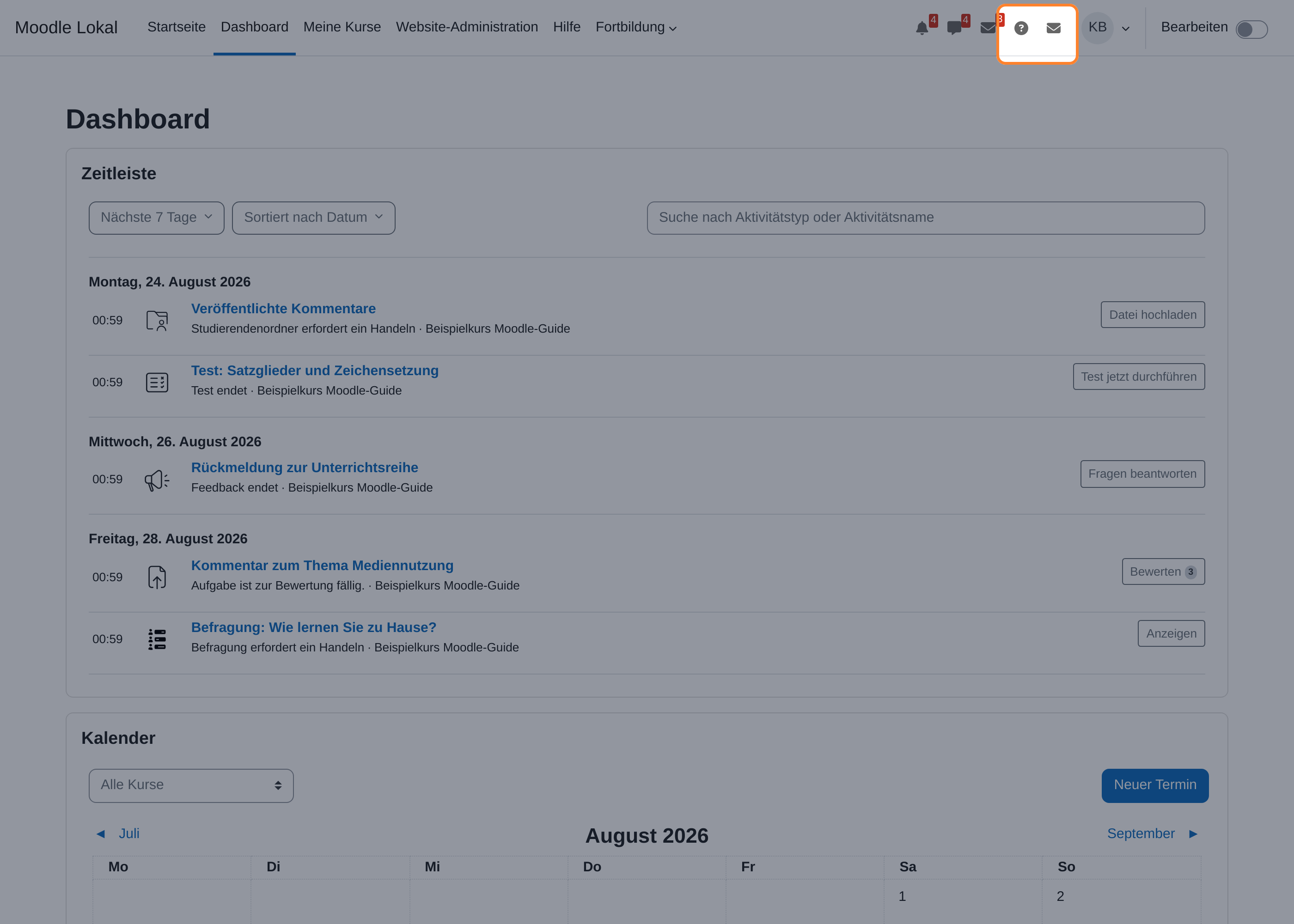Click the Aufgabe upload activity icon
This screenshot has height=924, width=1294.
(x=157, y=577)
